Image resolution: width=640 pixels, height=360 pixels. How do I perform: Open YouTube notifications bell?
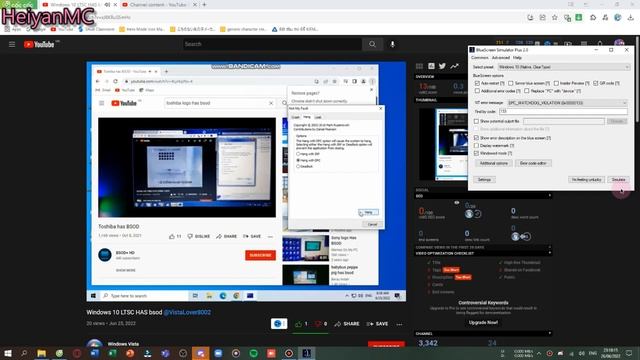click(600, 44)
